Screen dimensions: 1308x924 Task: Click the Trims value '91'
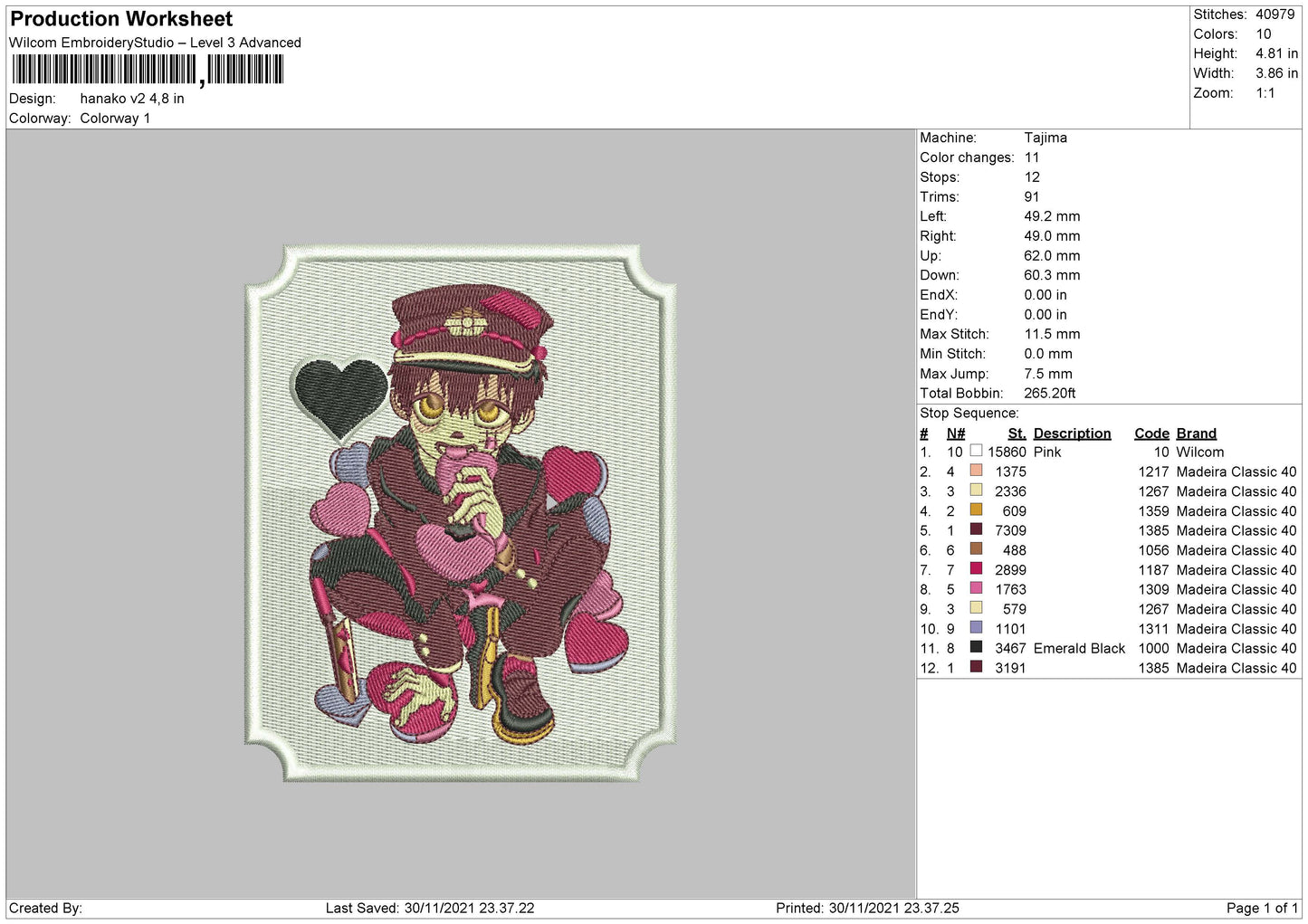pyautogui.click(x=1032, y=196)
